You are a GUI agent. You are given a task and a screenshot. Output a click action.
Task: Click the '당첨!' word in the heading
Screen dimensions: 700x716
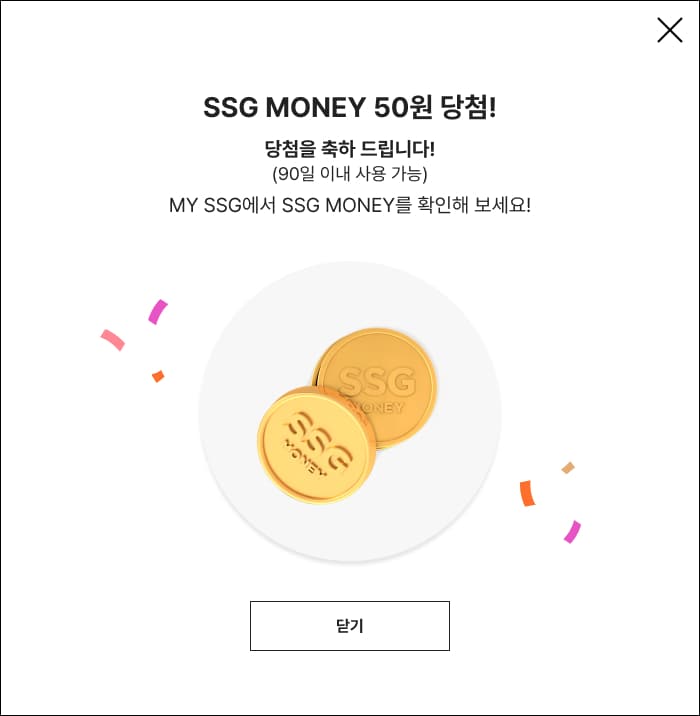(x=468, y=108)
